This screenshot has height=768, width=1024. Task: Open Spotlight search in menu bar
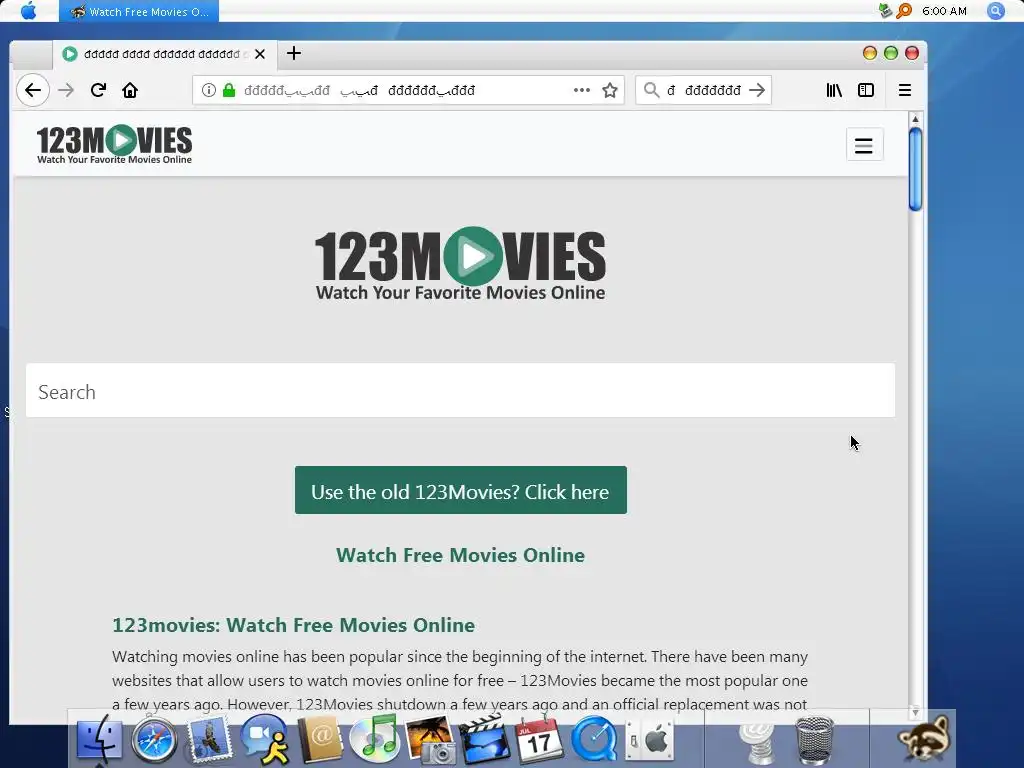click(x=995, y=10)
